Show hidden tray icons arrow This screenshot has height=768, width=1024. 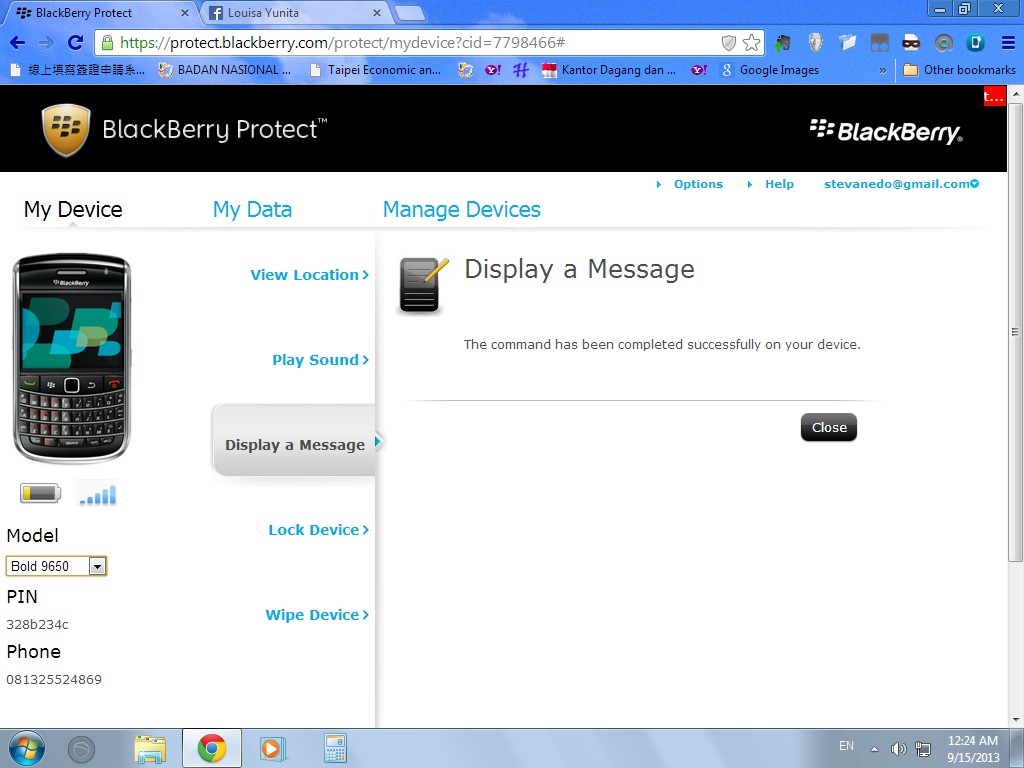(x=874, y=749)
